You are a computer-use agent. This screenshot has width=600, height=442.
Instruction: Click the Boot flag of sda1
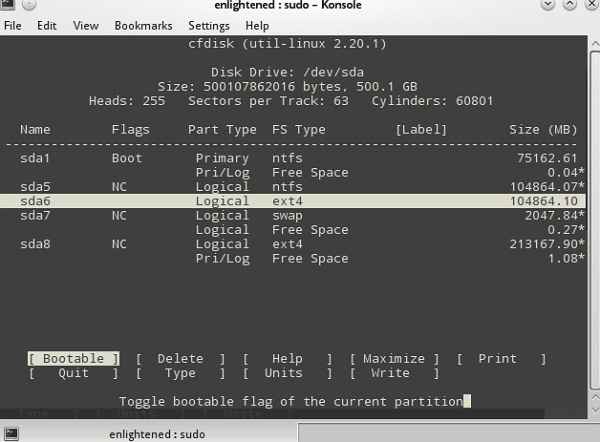tap(127, 158)
